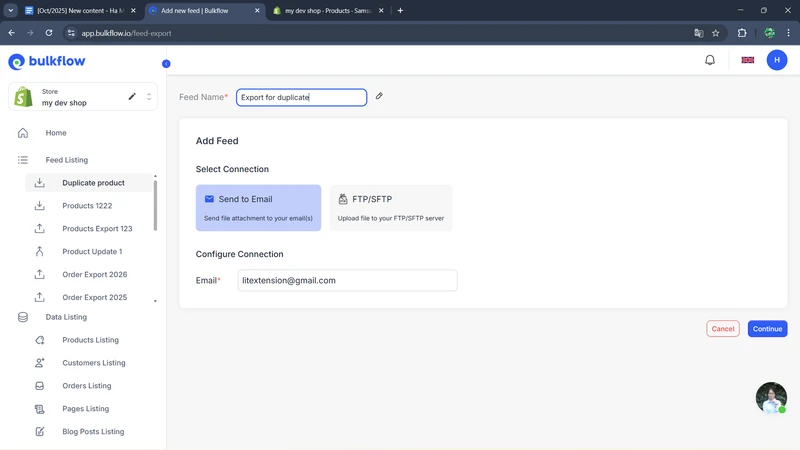Click the pencil icon next to Feed Name

pyautogui.click(x=379, y=96)
